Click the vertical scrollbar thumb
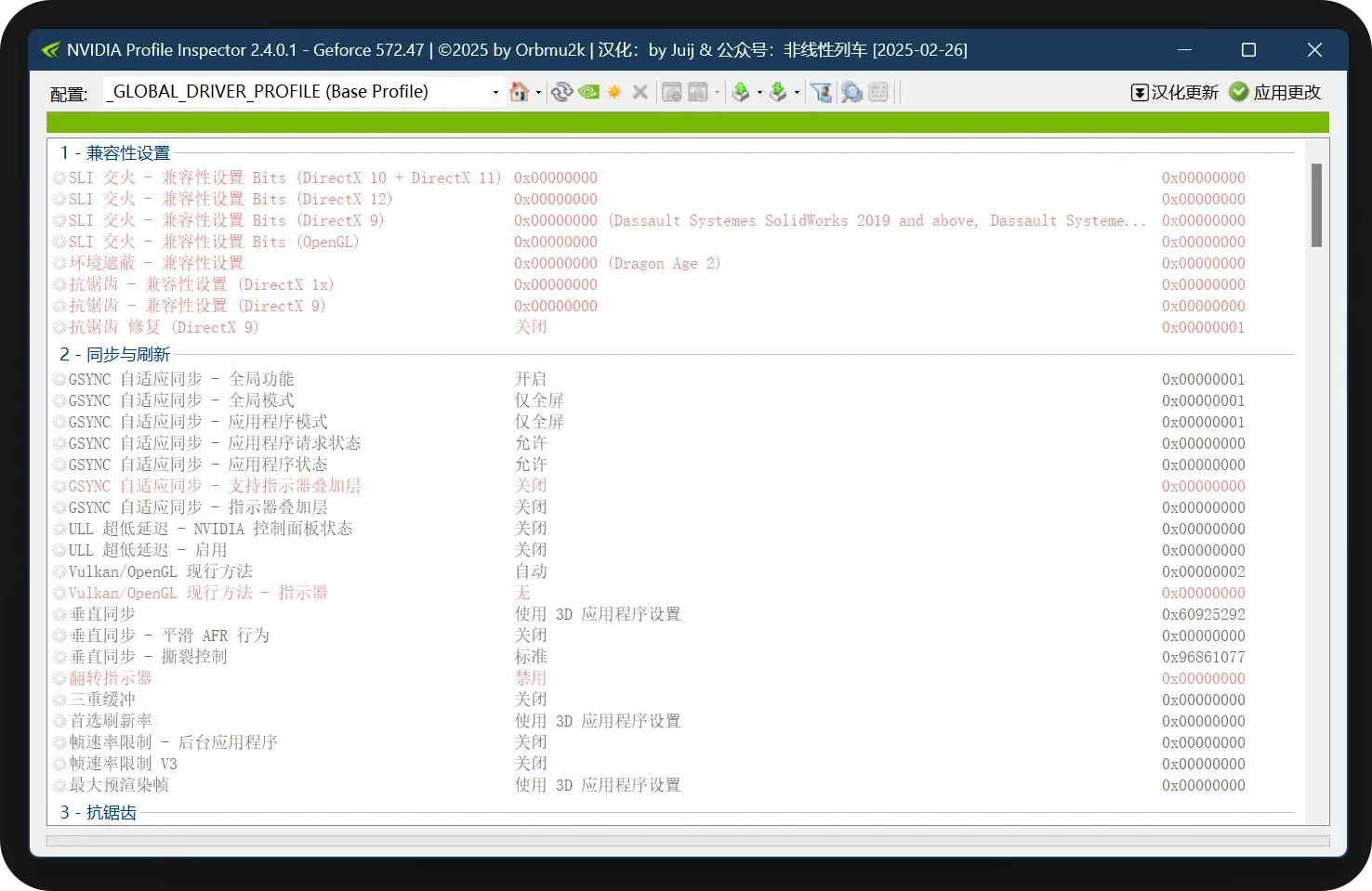 tap(1316, 204)
